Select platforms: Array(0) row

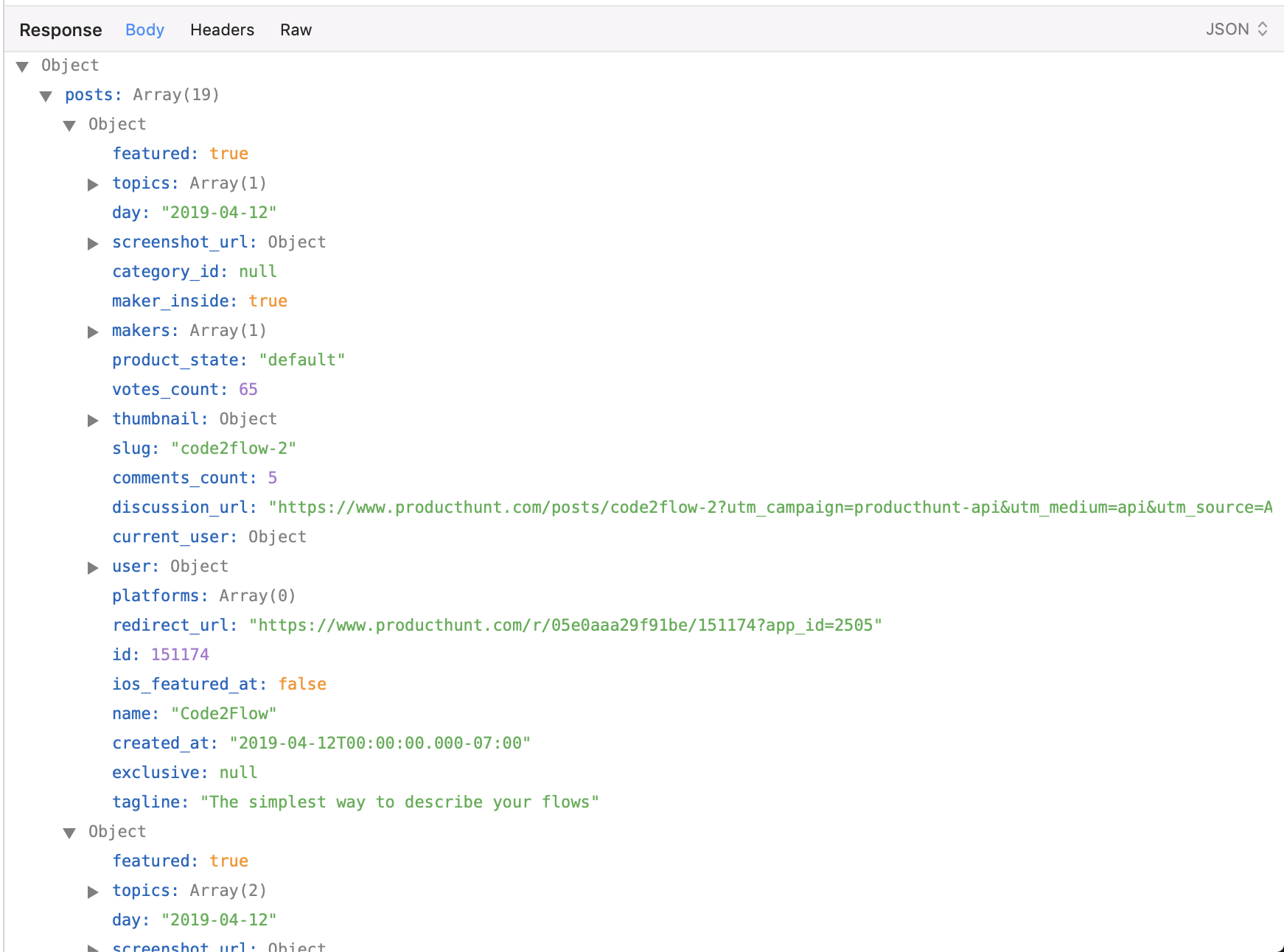pos(204,595)
